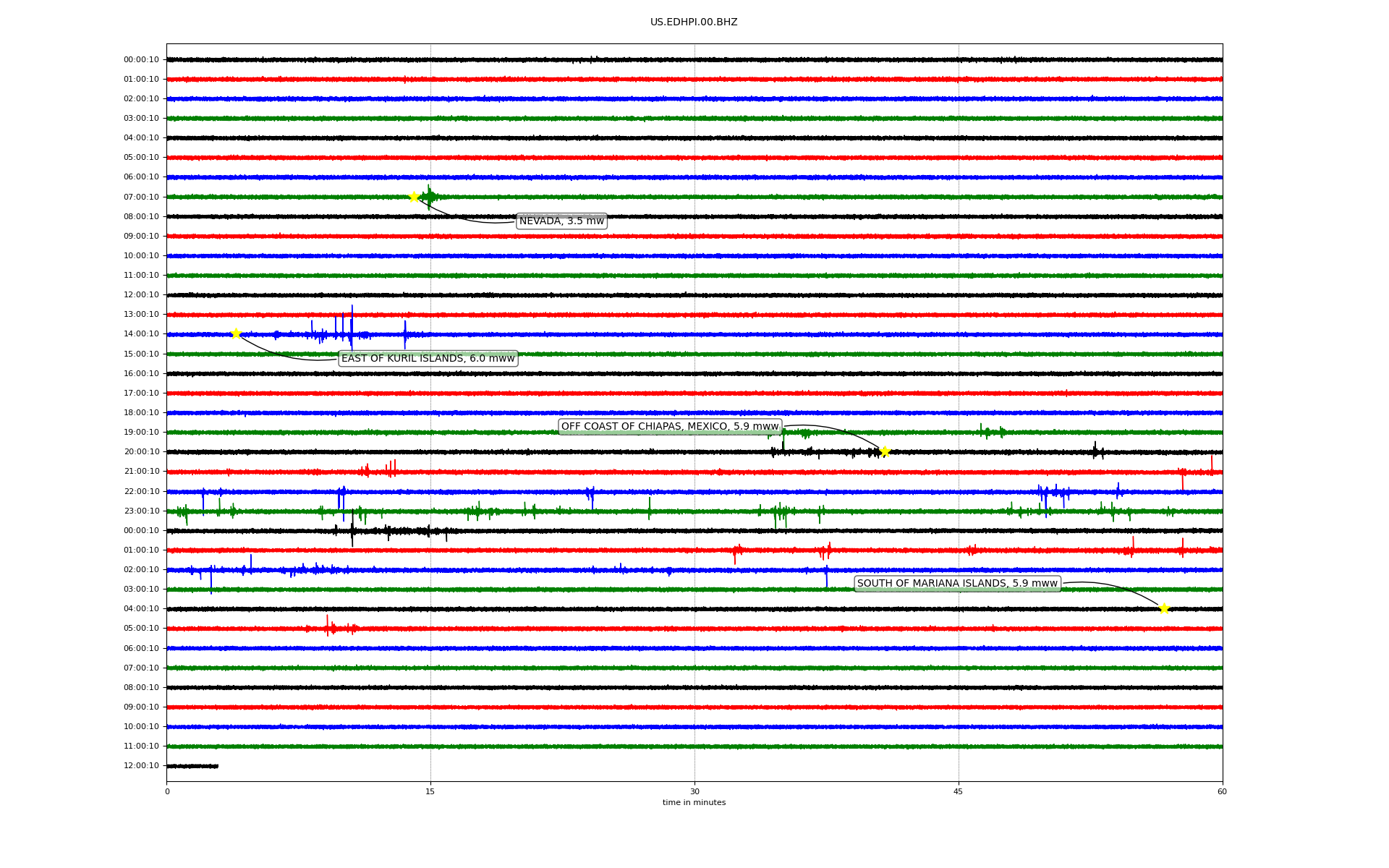
Task: Click the x-axis tick label 15
Action: tap(430, 791)
